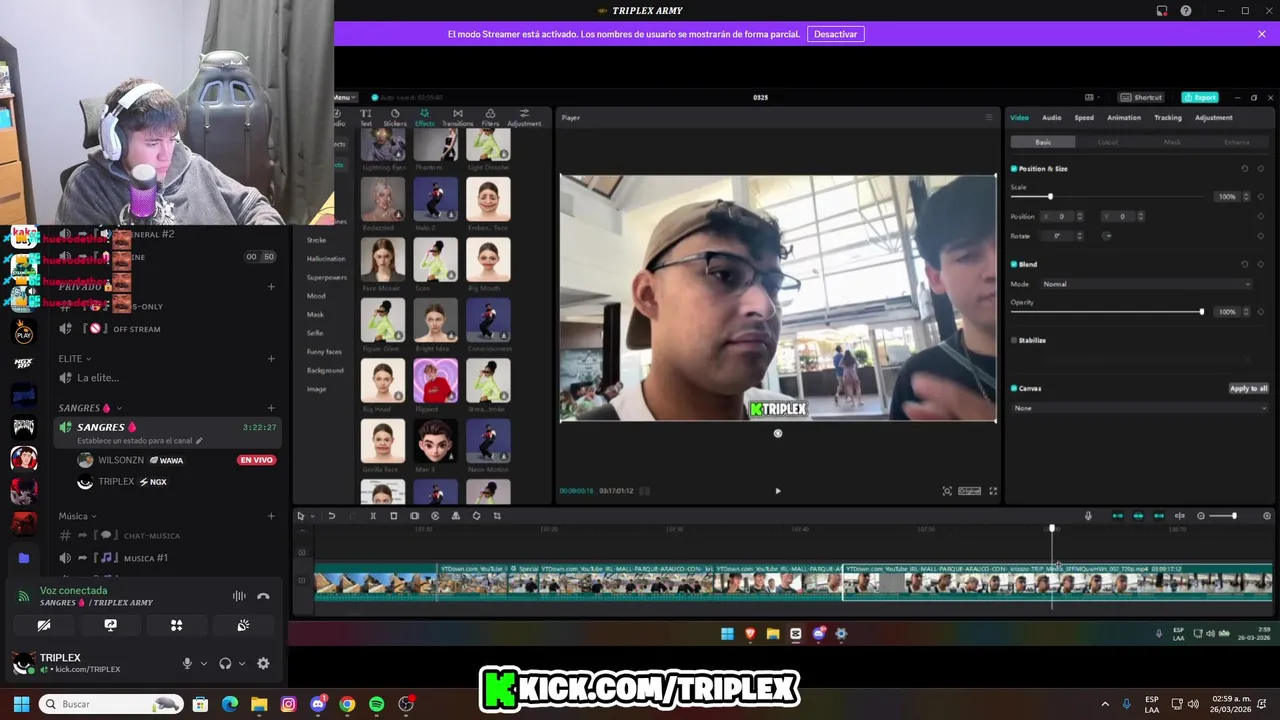This screenshot has height=720, width=1280.
Task: Click the Scale slider handle
Action: 1050,196
